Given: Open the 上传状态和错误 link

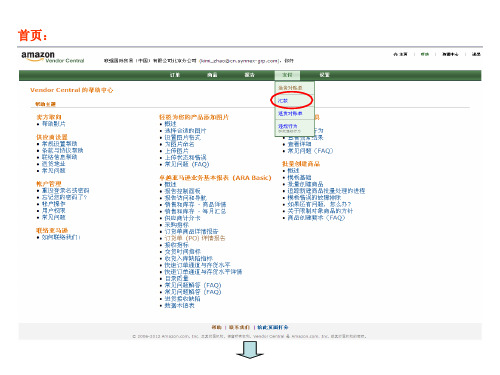Looking at the screenshot, I should coord(185,158).
